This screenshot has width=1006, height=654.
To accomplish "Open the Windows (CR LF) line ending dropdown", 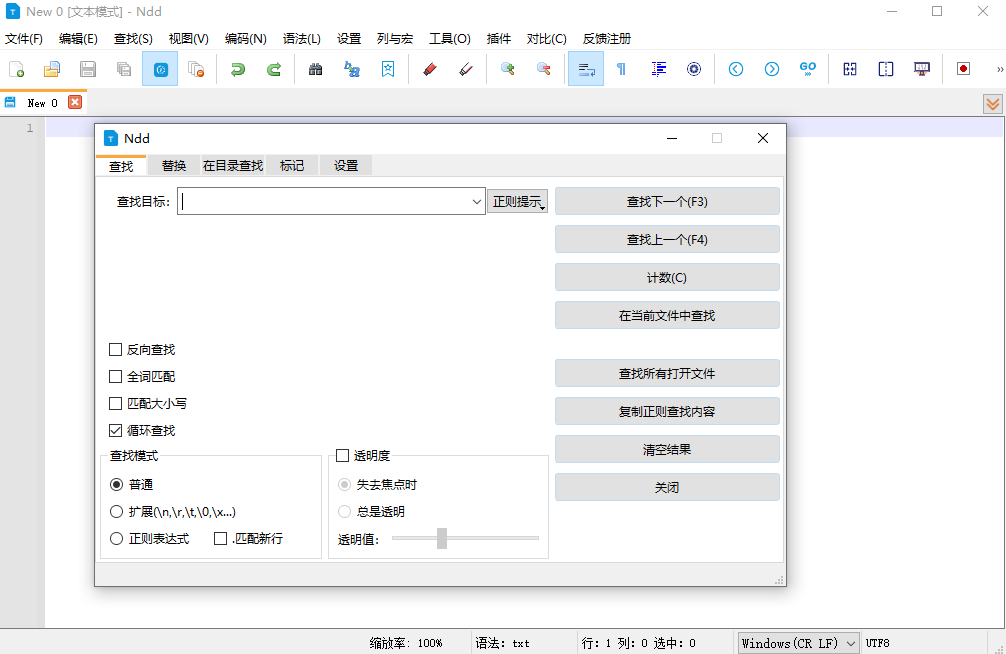I will 798,643.
